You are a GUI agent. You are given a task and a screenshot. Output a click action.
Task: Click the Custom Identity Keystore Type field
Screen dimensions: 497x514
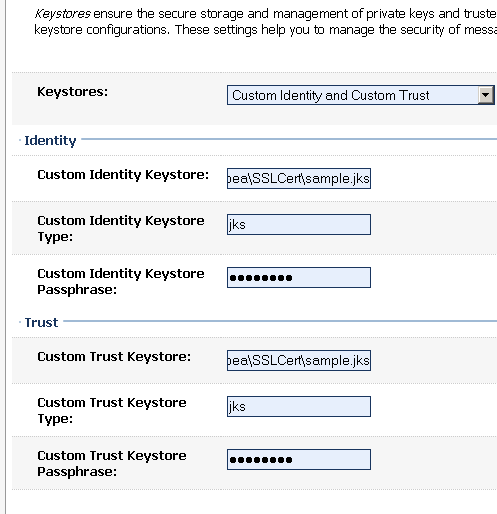pyautogui.click(x=299, y=225)
